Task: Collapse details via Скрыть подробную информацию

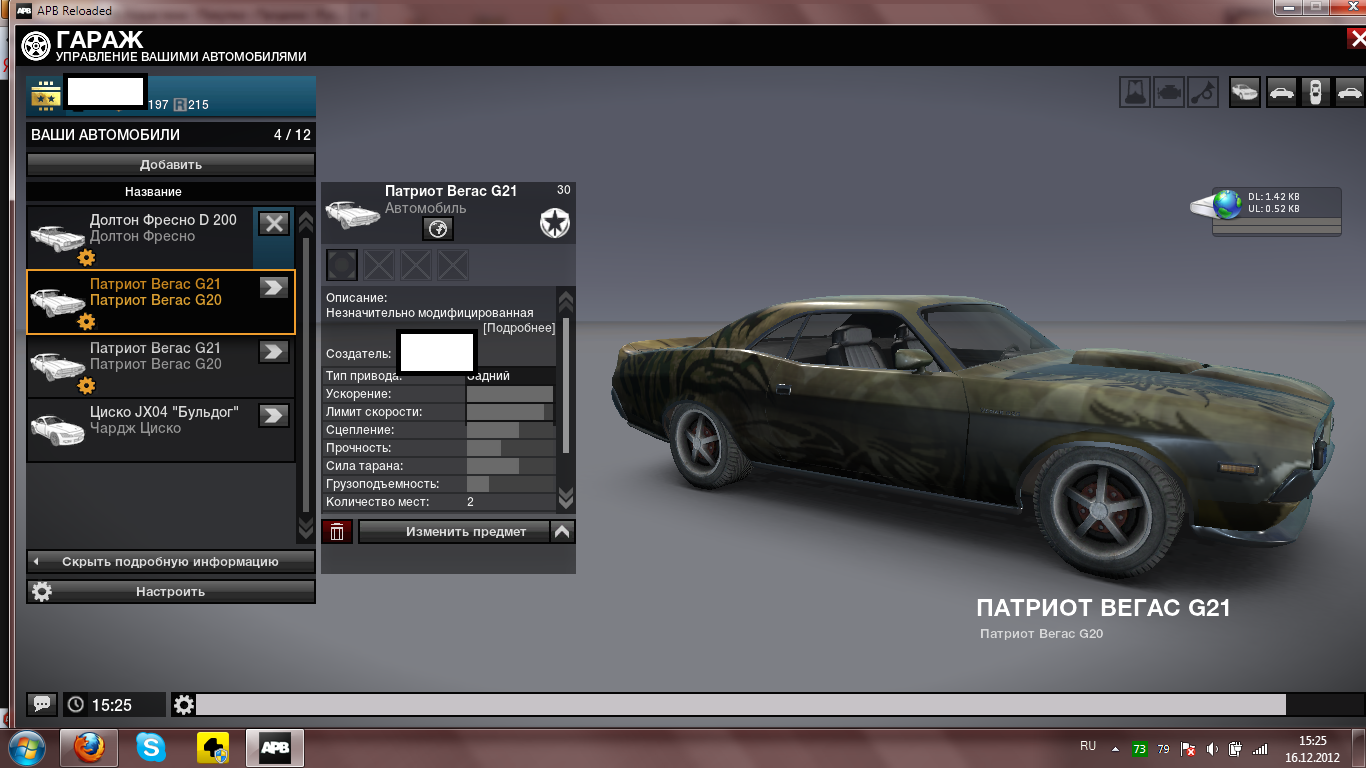Action: click(x=170, y=562)
